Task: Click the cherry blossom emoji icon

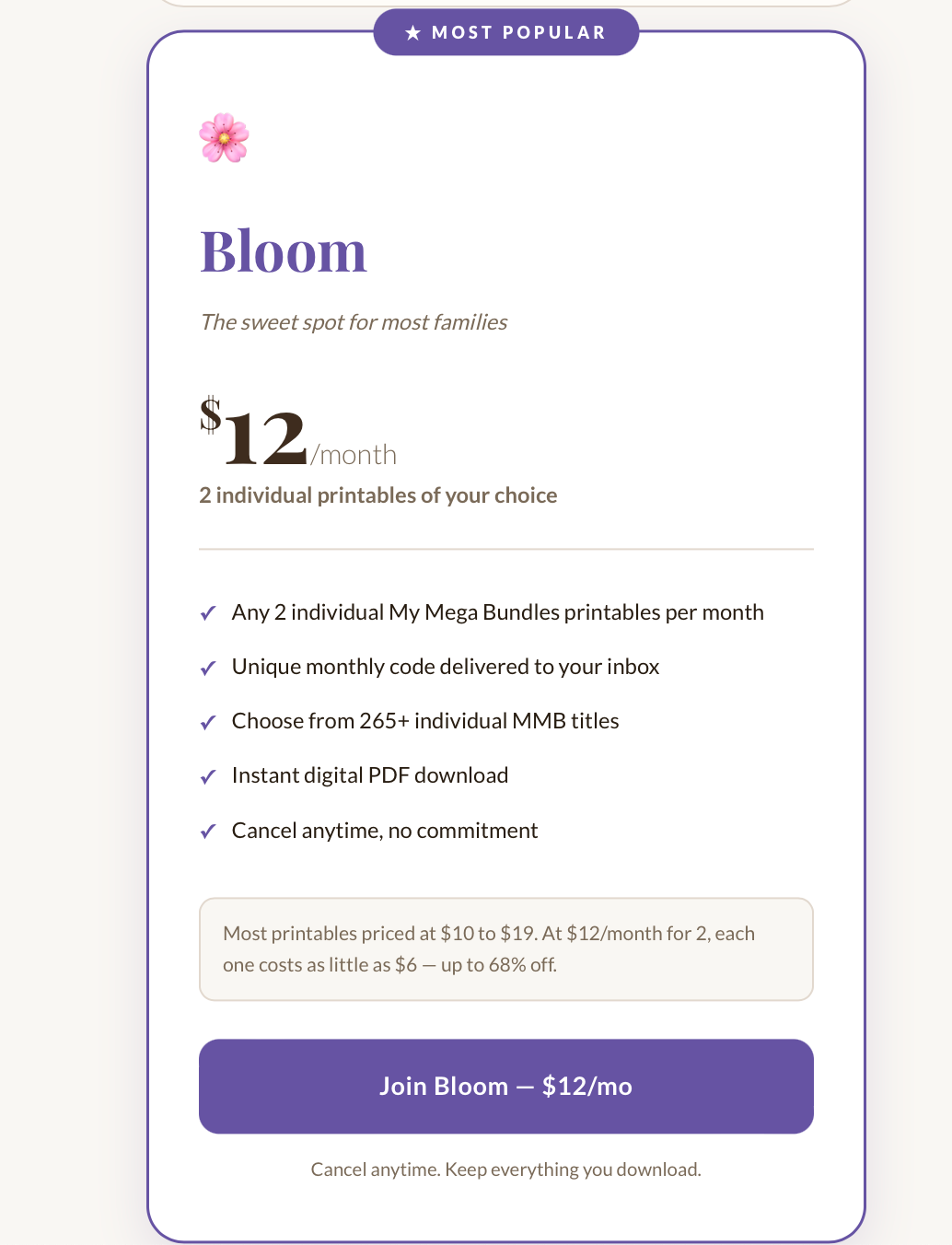Action: click(224, 138)
